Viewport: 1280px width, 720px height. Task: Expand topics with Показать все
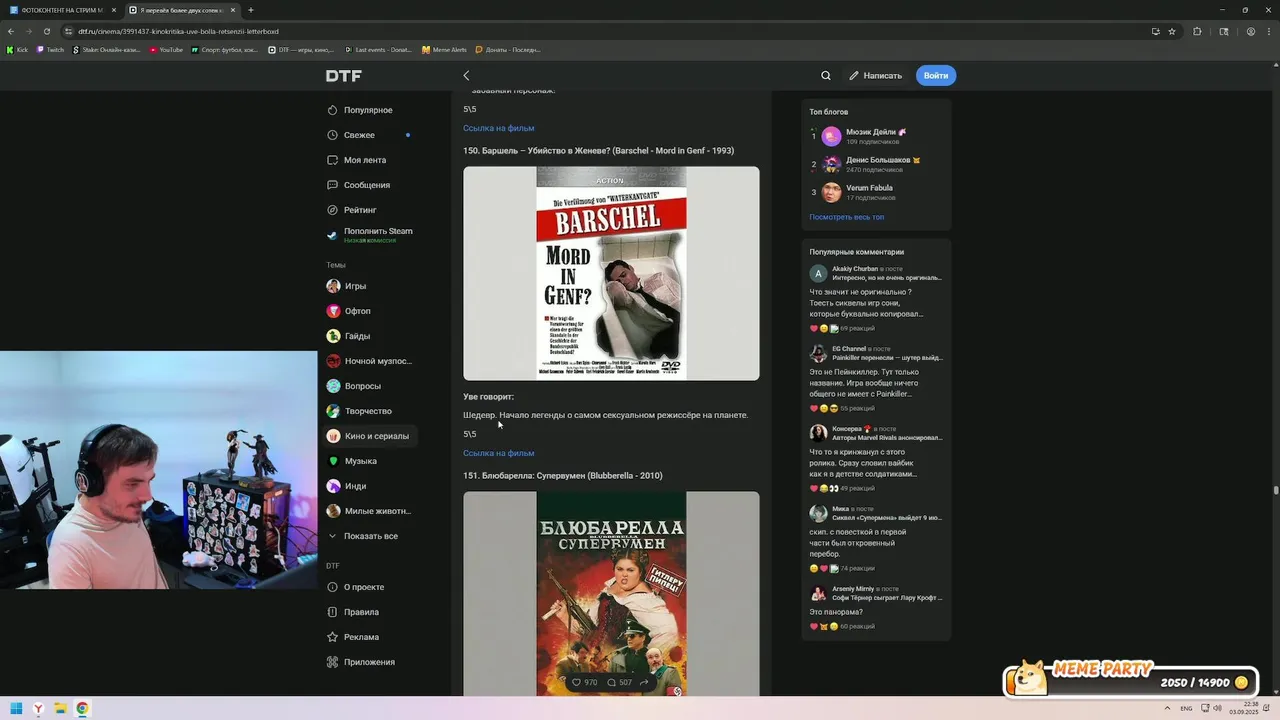(x=370, y=536)
